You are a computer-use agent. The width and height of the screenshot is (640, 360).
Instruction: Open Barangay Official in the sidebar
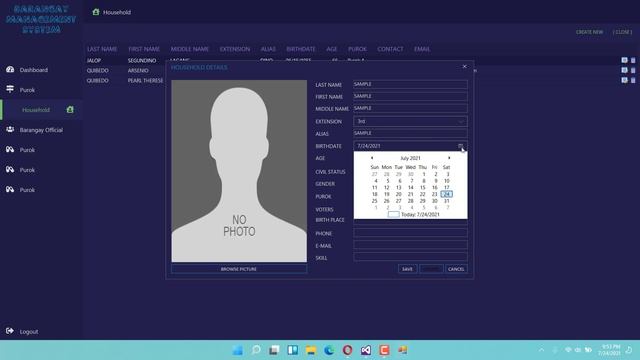tap(41, 130)
